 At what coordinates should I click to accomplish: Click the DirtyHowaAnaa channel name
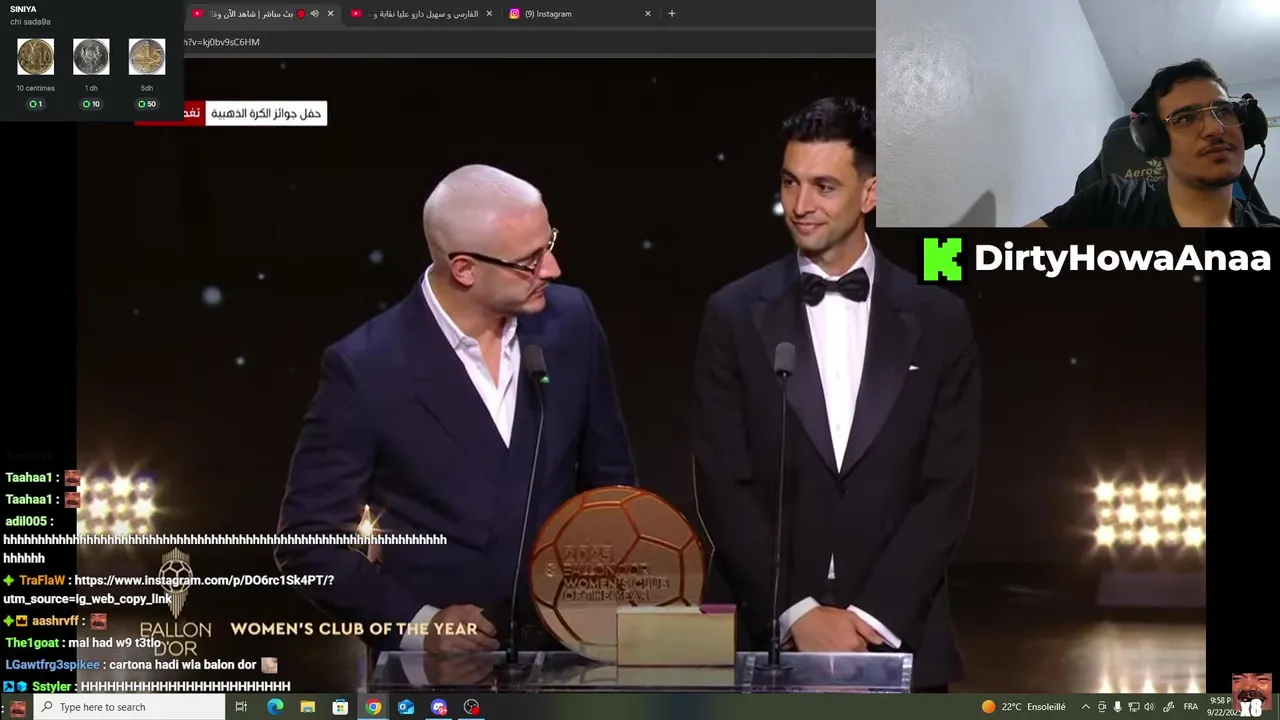[1122, 258]
